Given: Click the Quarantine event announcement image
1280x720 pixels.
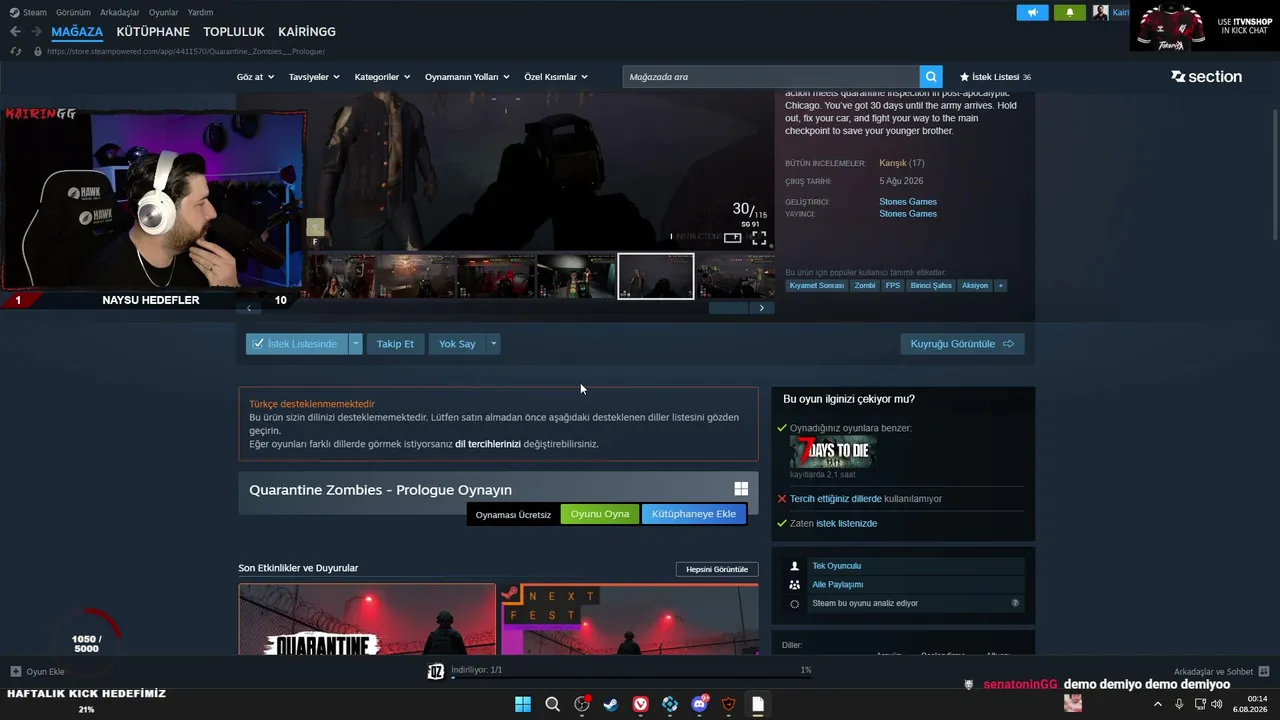Looking at the screenshot, I should (367, 619).
